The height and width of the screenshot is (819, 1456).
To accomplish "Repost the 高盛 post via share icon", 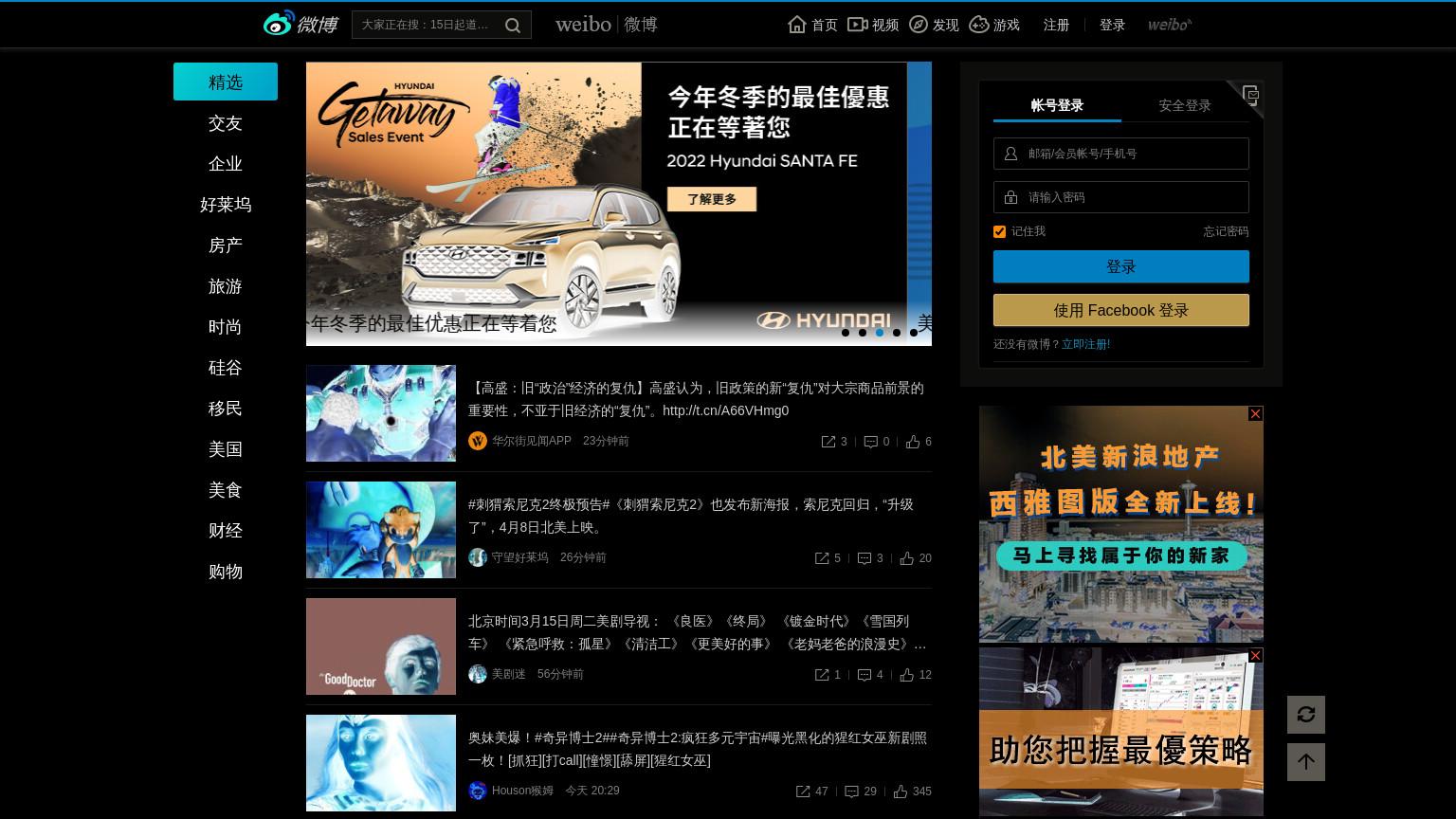I will (828, 442).
